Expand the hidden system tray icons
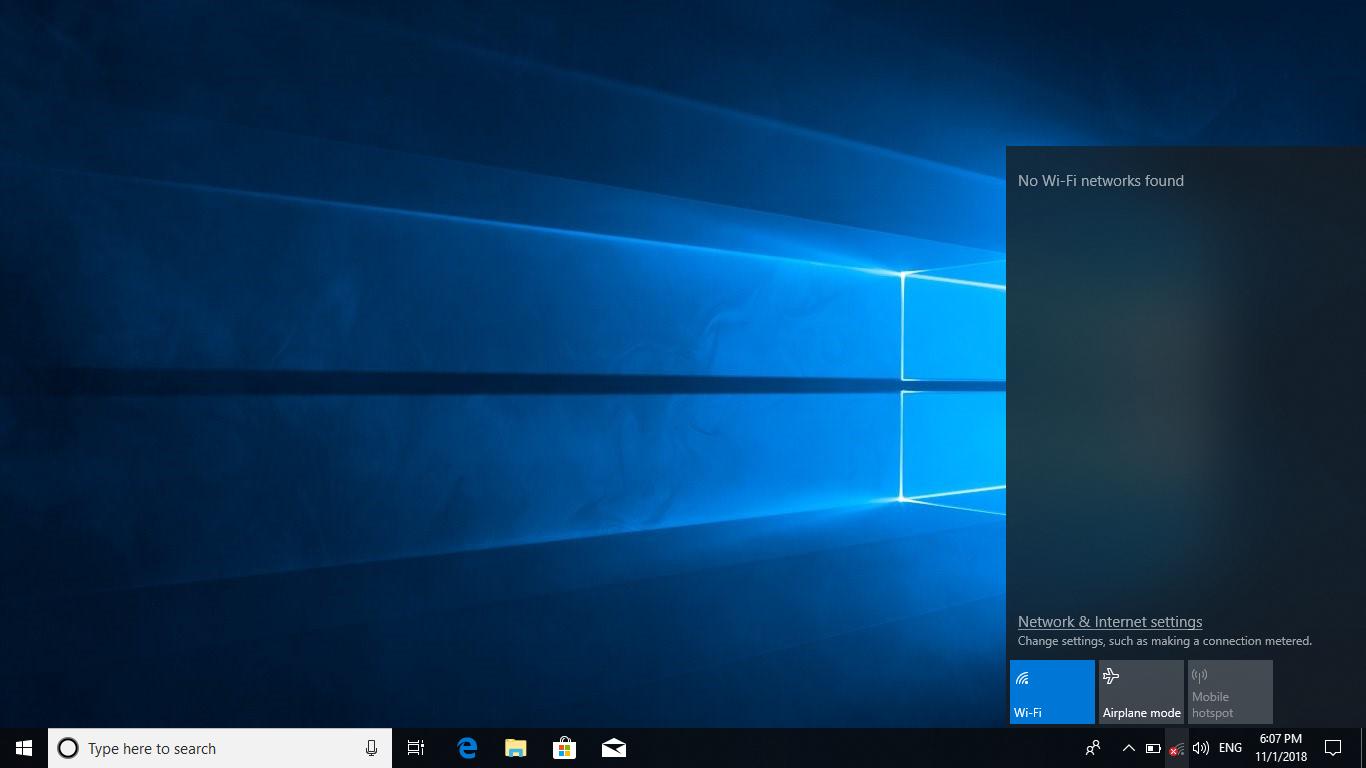 tap(1128, 748)
